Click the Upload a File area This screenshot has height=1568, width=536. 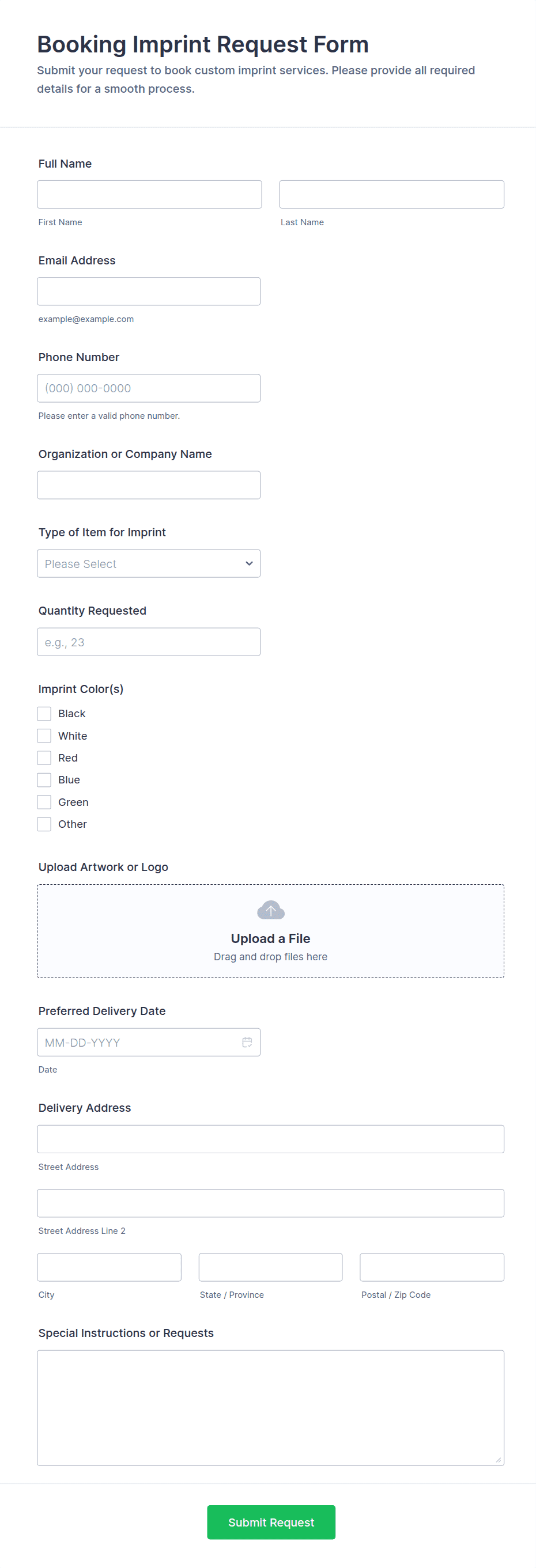pos(270,938)
